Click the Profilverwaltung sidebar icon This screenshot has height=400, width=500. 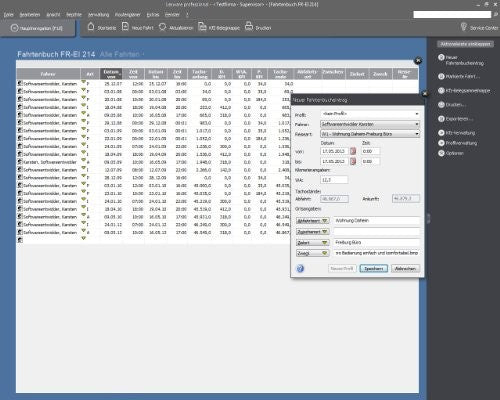point(441,143)
